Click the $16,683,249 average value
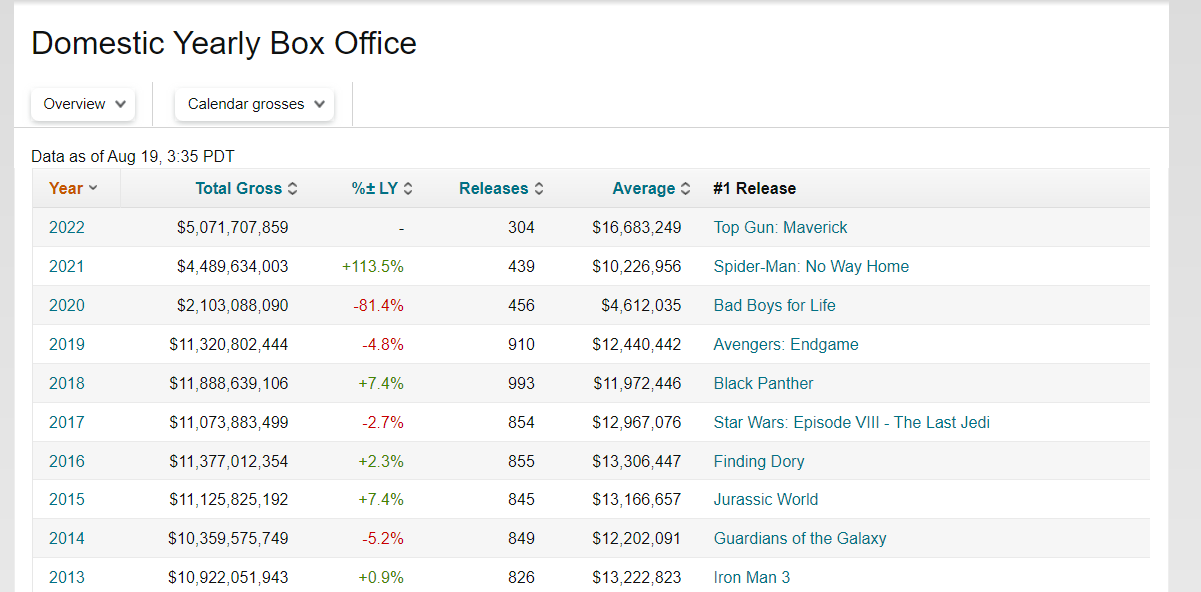Viewport: 1201px width, 592px height. [637, 227]
